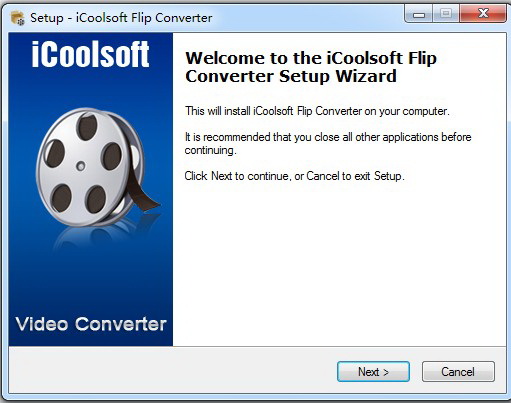
Task: Click the iCoolsoft logo text
Action: click(x=90, y=54)
